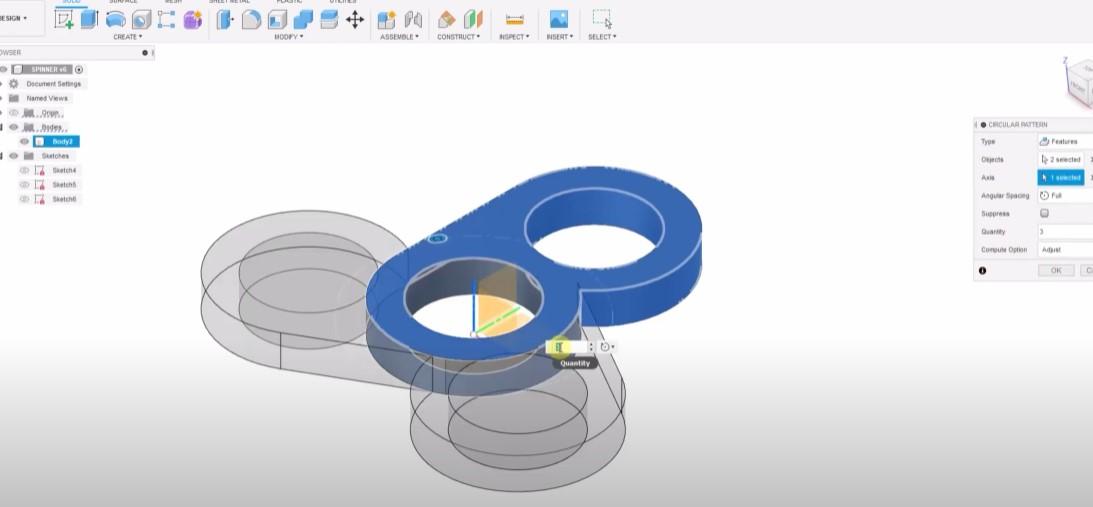Toggle visibility of Sketches folder
1093x507 pixels.
14,156
